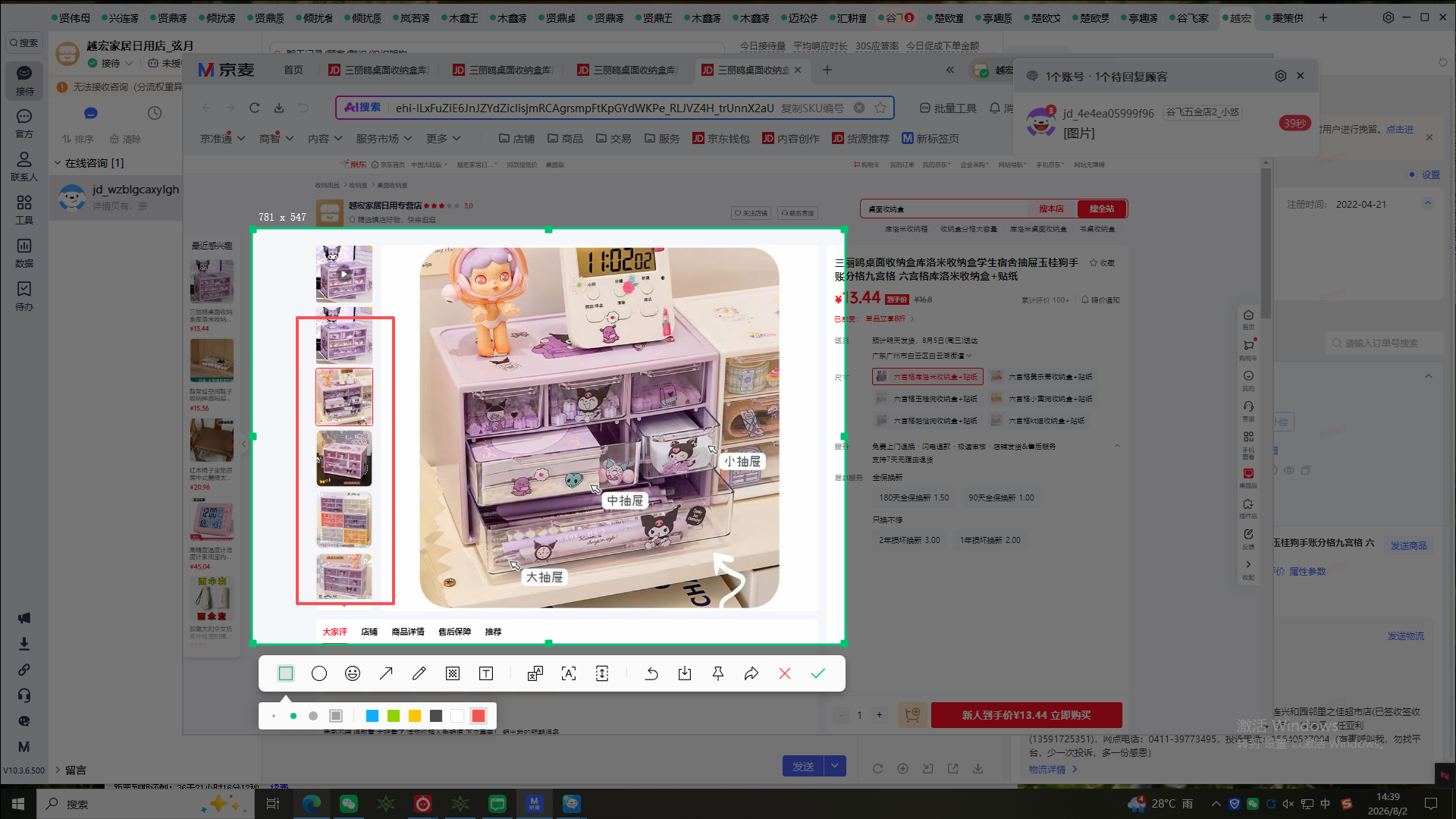1456x819 pixels.
Task: Expand the 服务市场 dropdown menu
Action: tap(384, 139)
